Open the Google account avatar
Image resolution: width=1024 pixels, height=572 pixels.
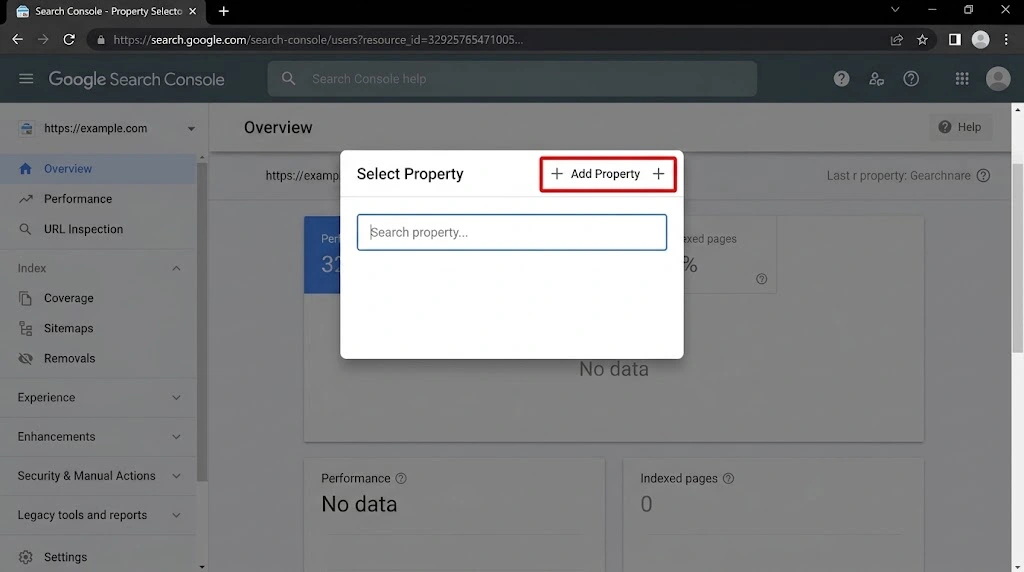(x=998, y=78)
